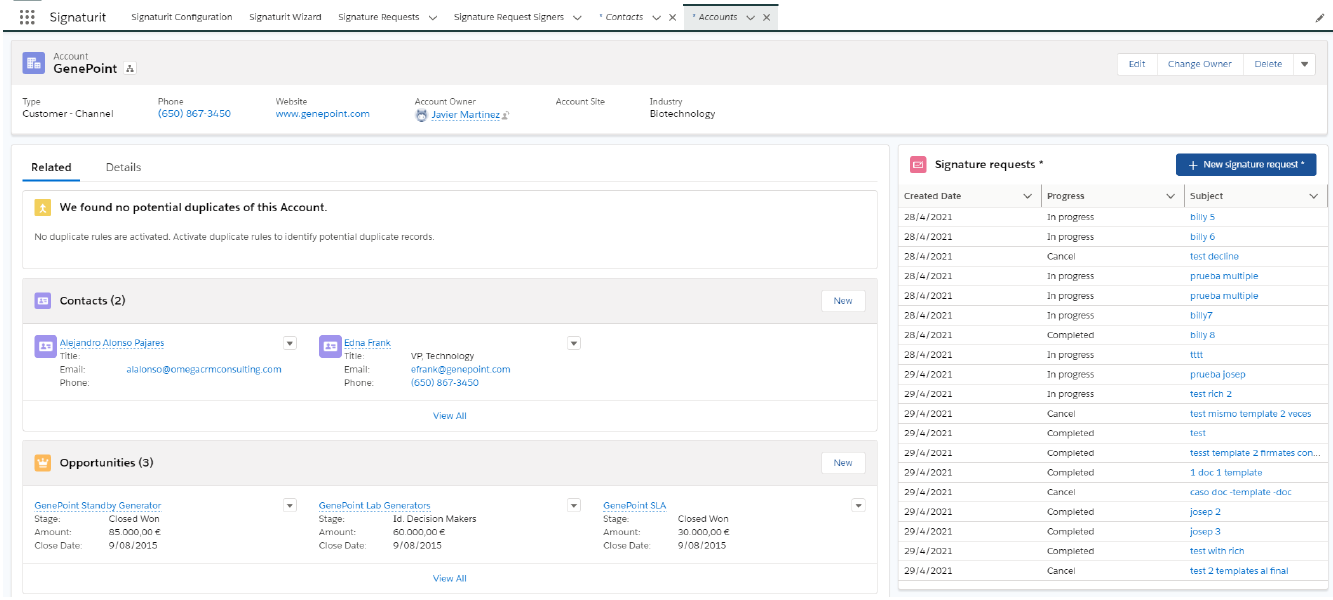
Task: Switch to Signature Request Signers tab
Action: point(508,17)
